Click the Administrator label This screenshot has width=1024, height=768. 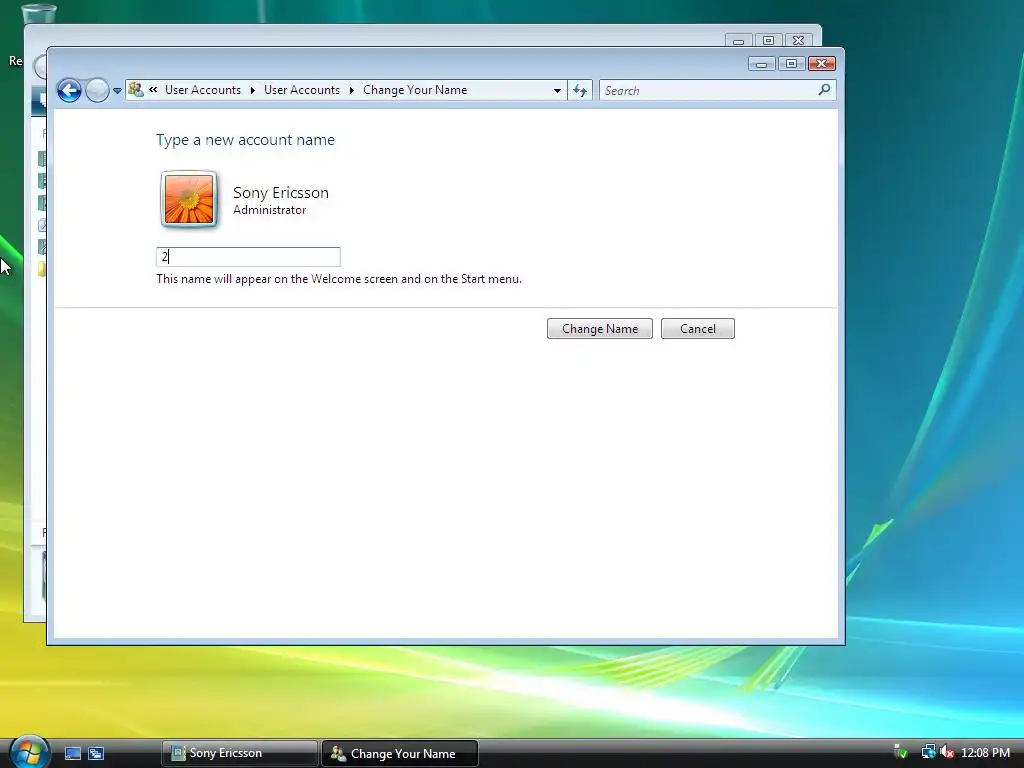270,210
